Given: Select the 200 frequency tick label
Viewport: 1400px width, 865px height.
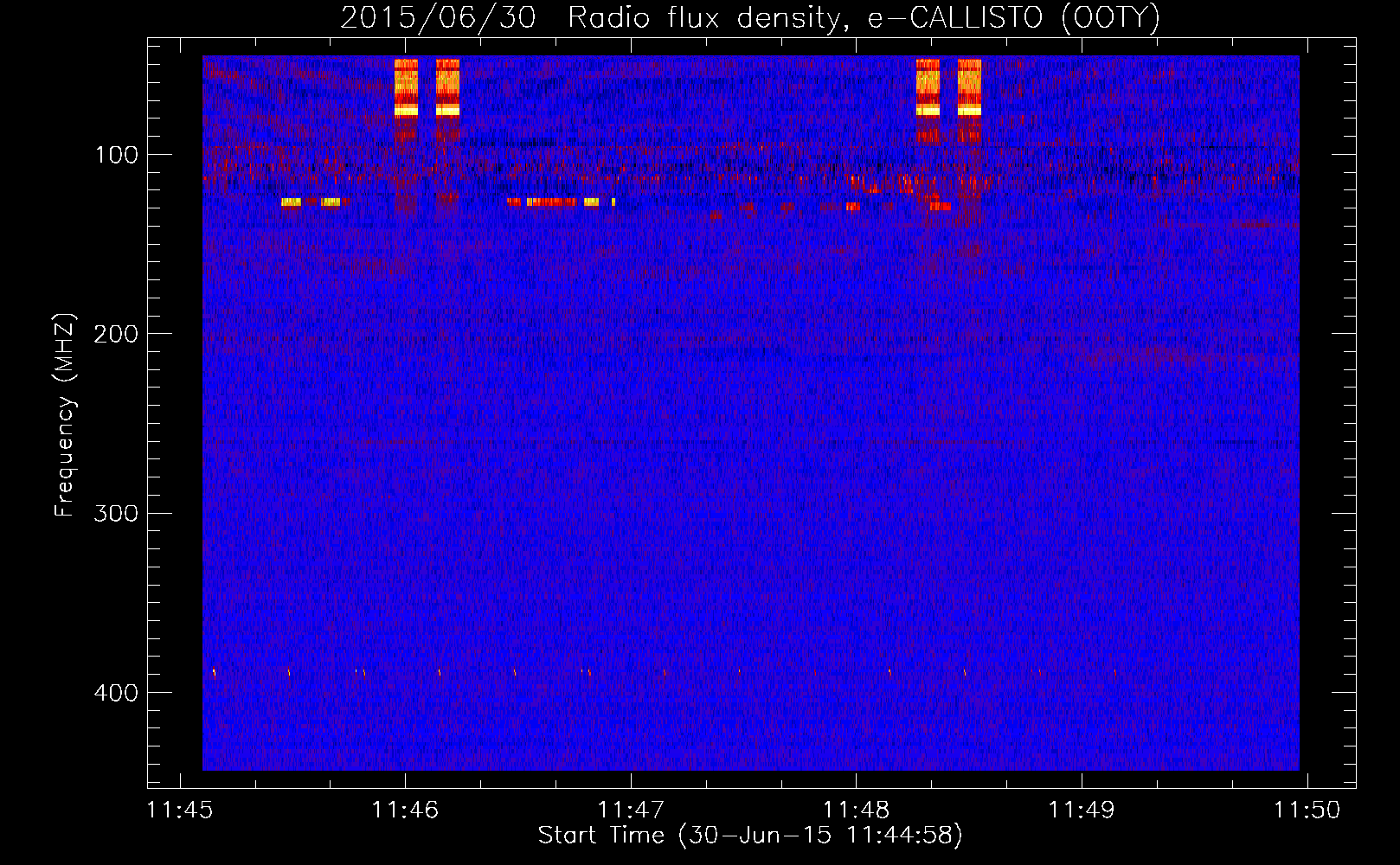Looking at the screenshot, I should click(116, 334).
